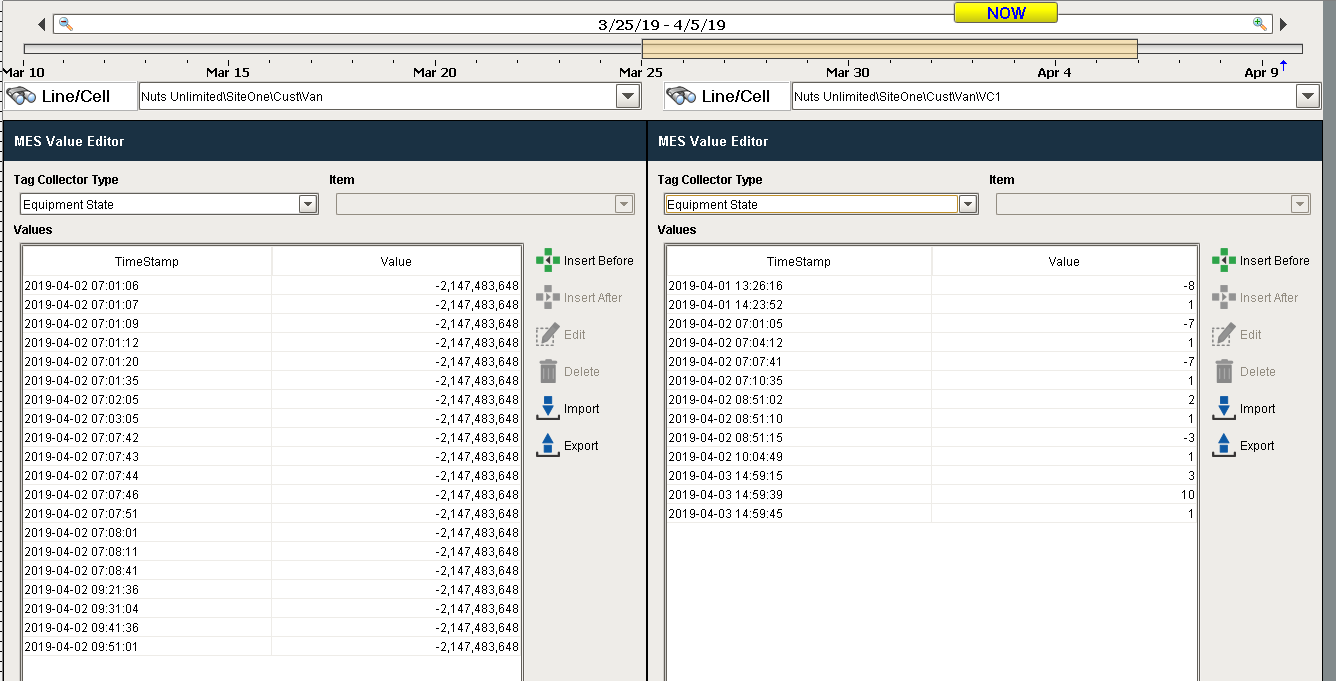Click the zoom out magnifier on date range bar

point(66,24)
